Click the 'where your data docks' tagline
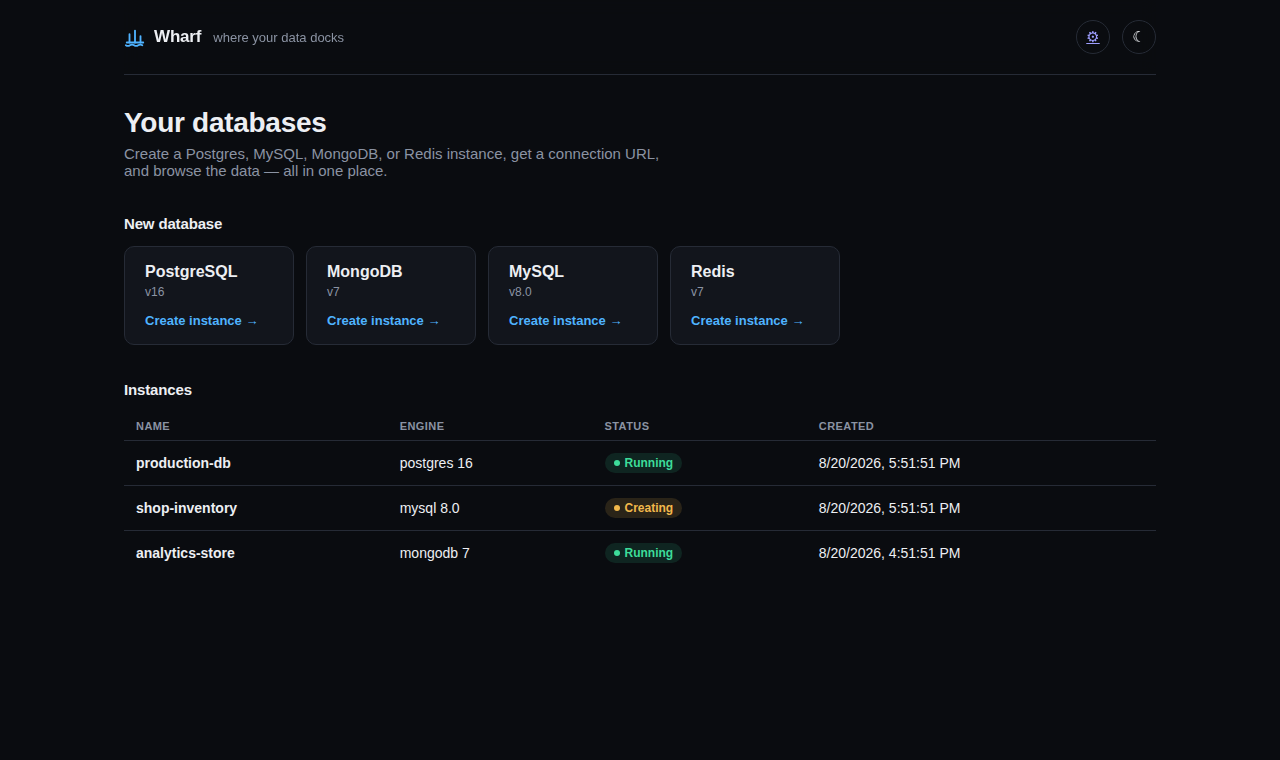This screenshot has height=760, width=1280. (x=278, y=38)
